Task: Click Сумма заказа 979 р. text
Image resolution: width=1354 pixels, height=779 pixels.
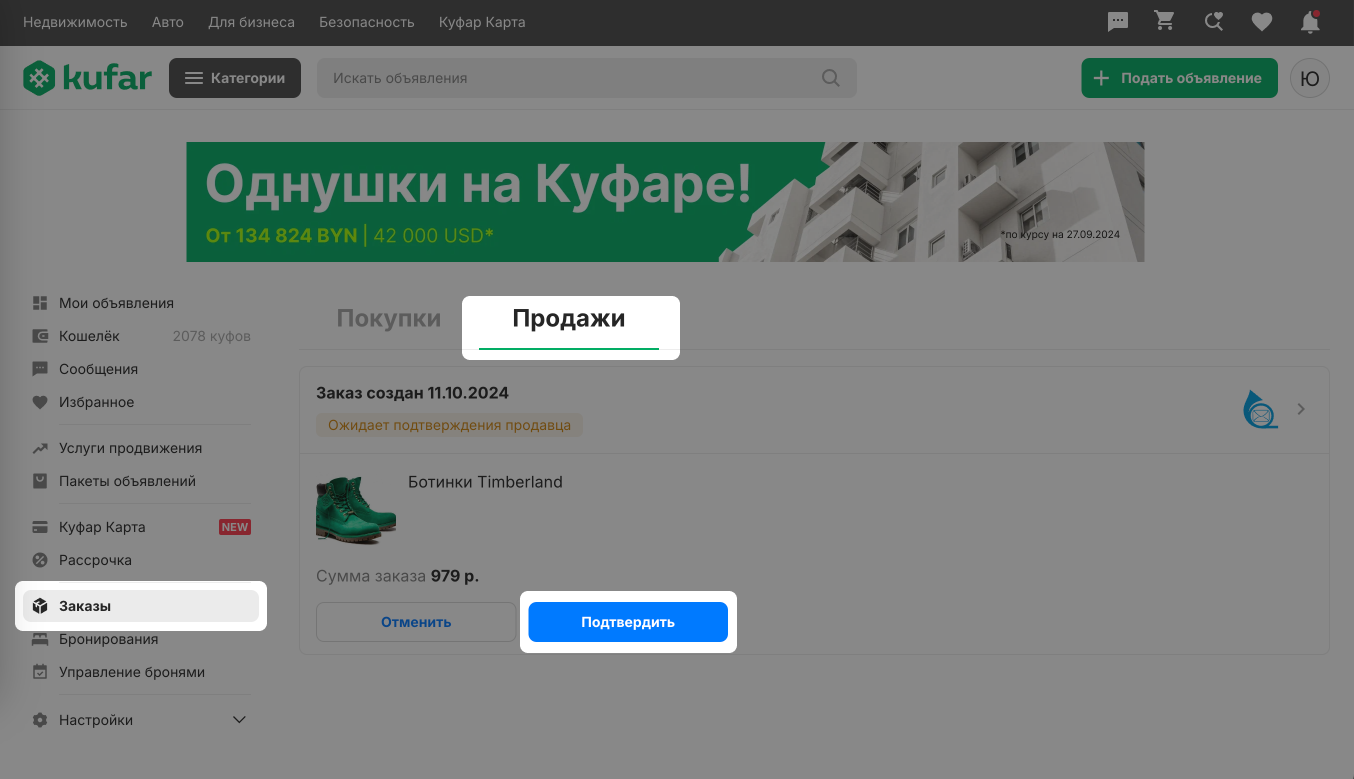Action: [x=398, y=576]
